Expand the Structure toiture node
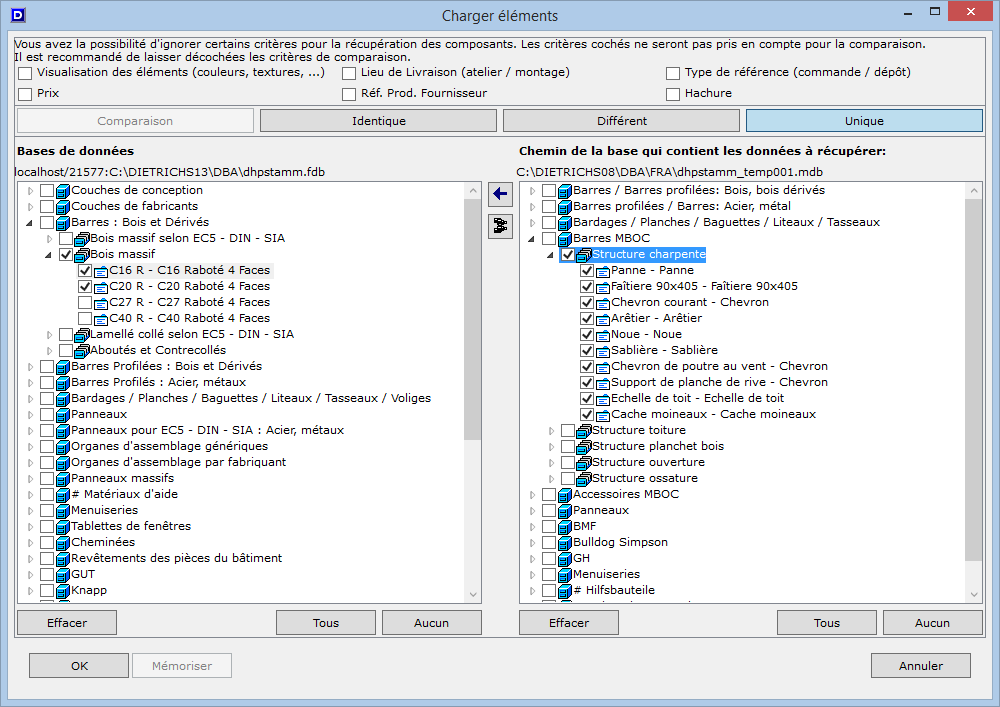This screenshot has height=707, width=1000. (551, 430)
